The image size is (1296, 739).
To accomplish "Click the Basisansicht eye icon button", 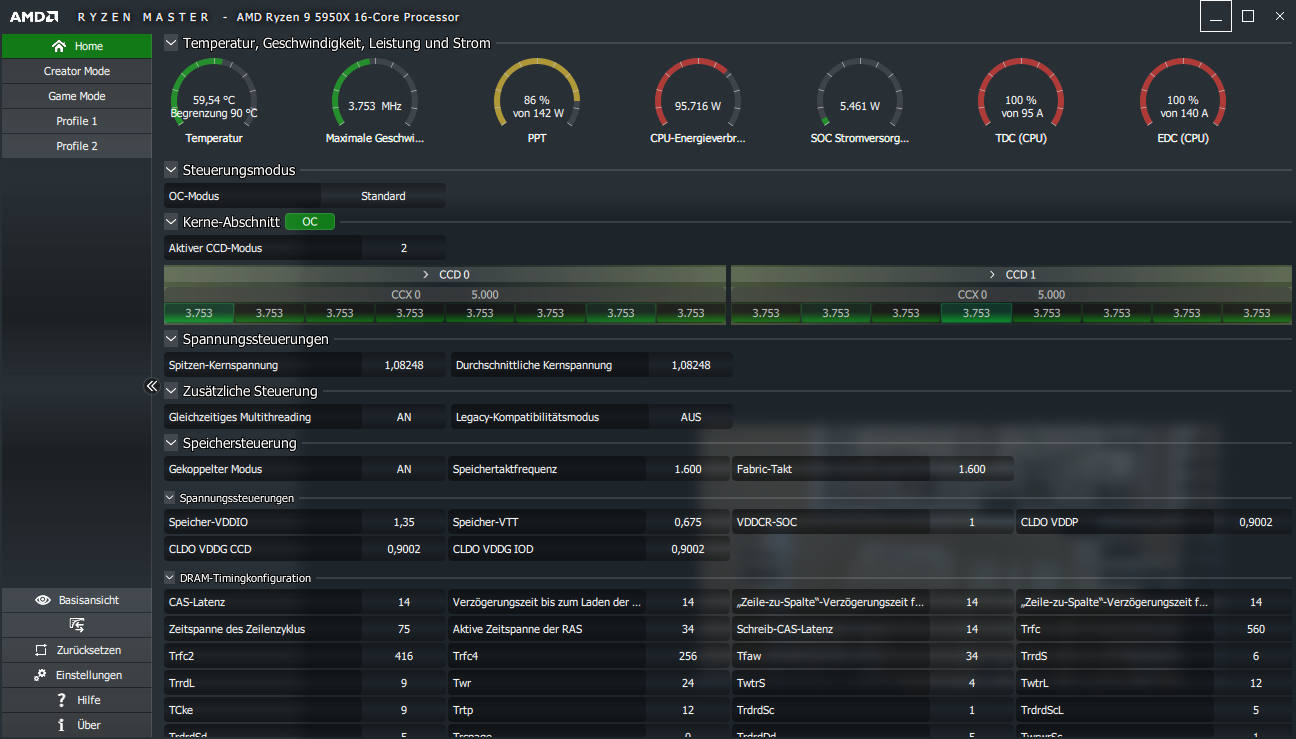I will (76, 600).
